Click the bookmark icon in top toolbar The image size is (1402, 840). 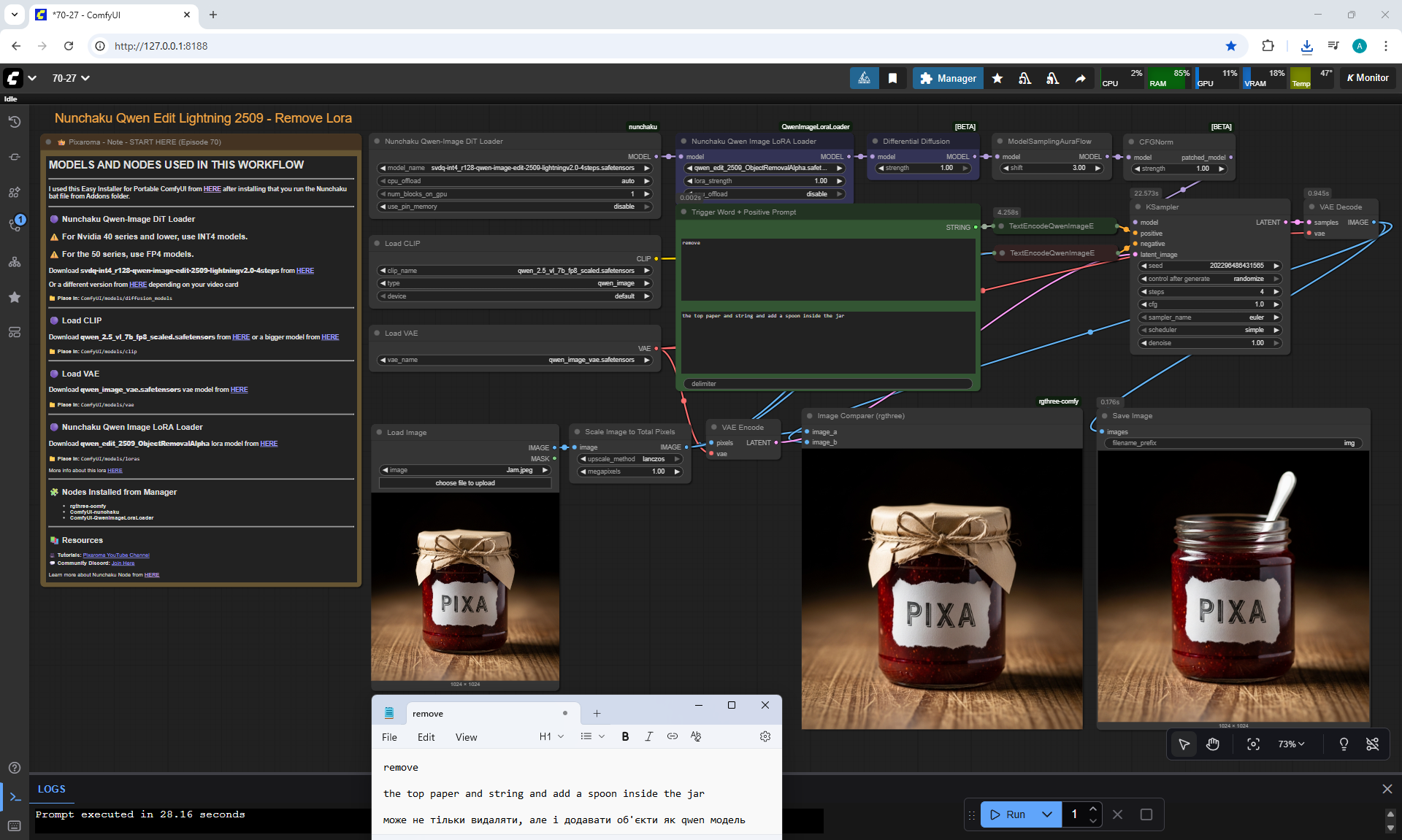[892, 78]
